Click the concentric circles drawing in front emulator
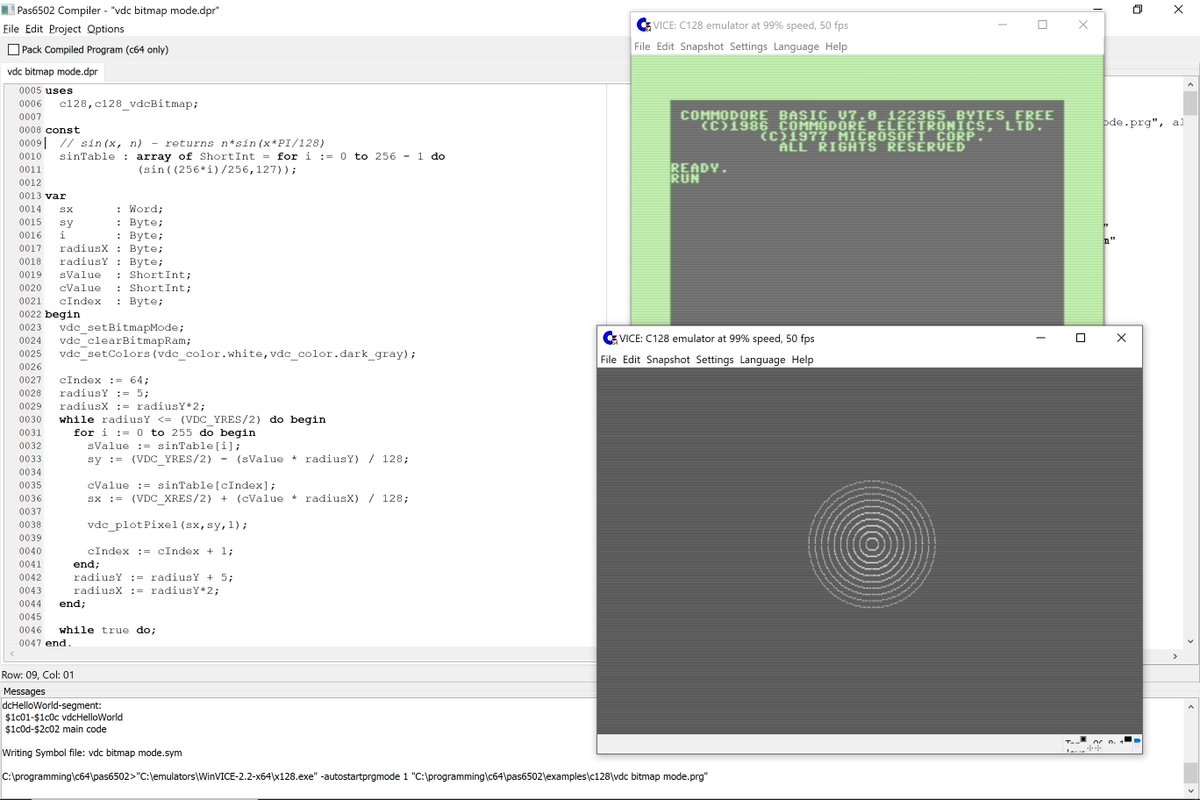The image size is (1200, 800). pos(870,544)
